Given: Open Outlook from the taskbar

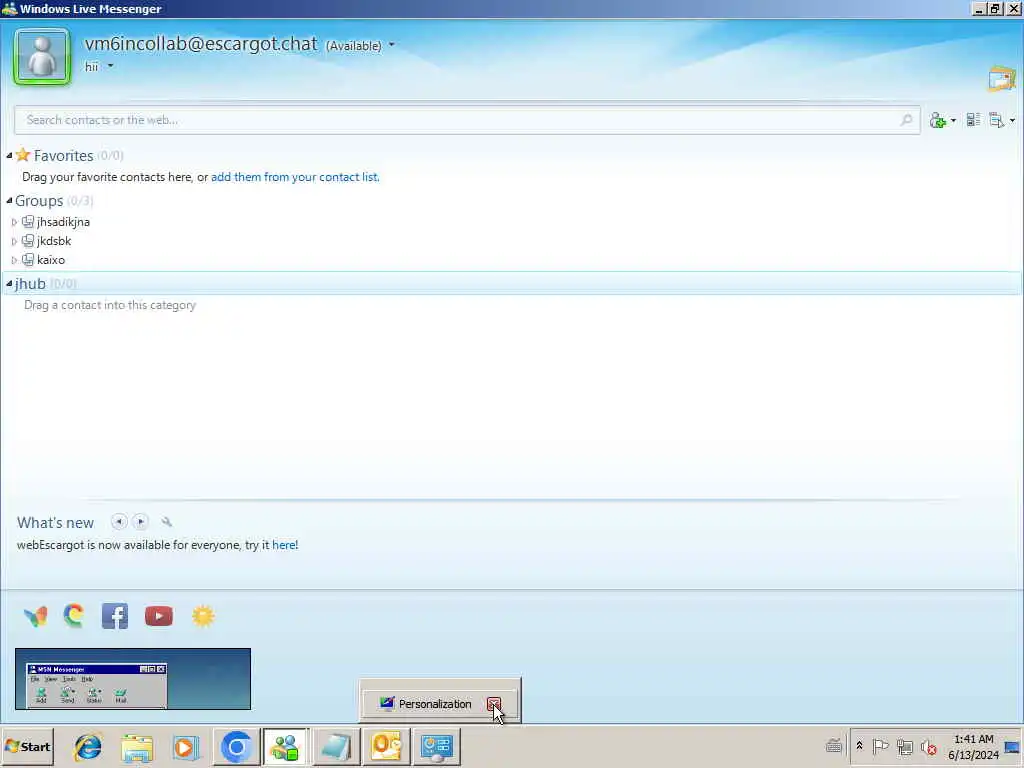Looking at the screenshot, I should (x=386, y=746).
